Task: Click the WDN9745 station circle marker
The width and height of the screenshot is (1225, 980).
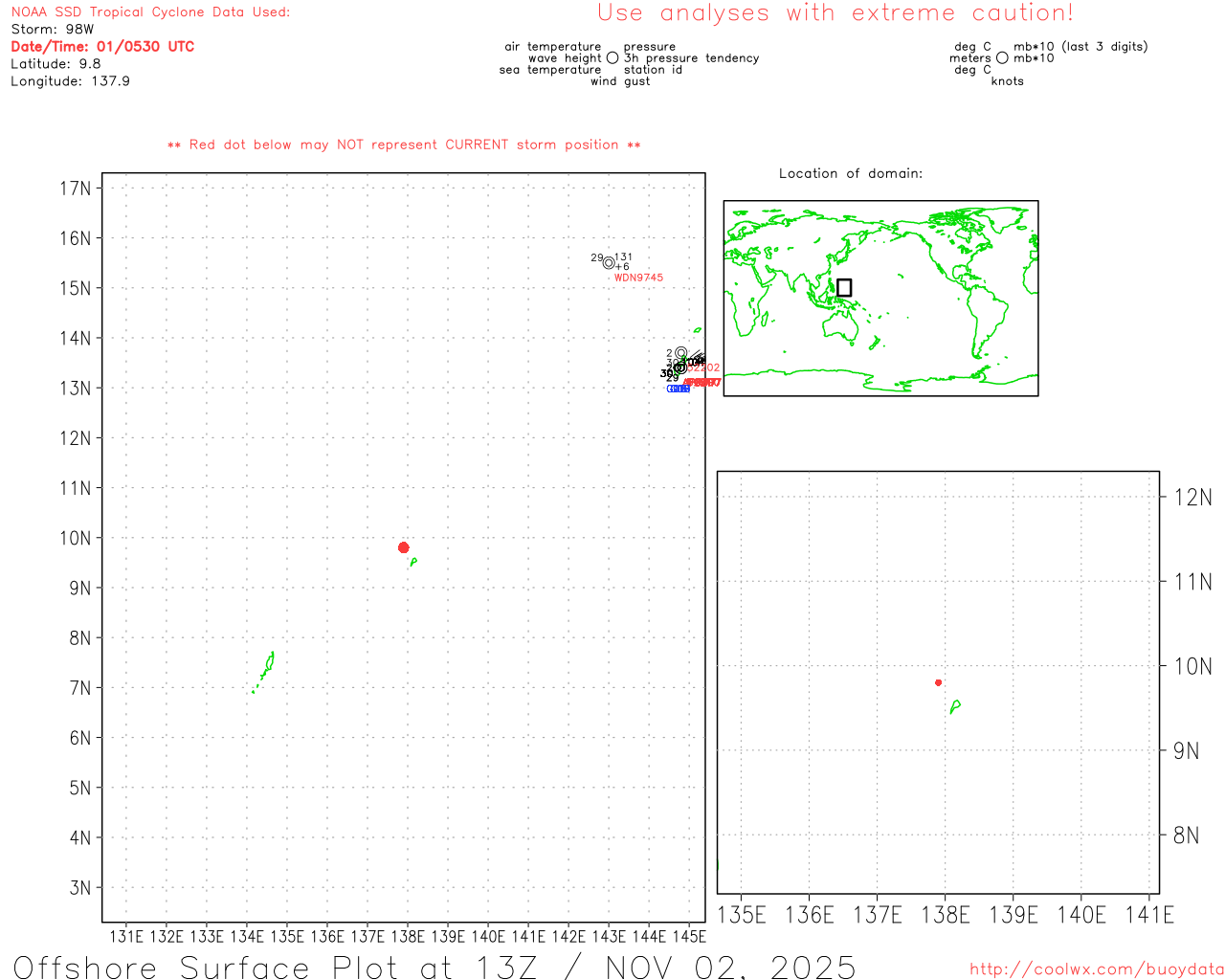Action: pyautogui.click(x=609, y=263)
